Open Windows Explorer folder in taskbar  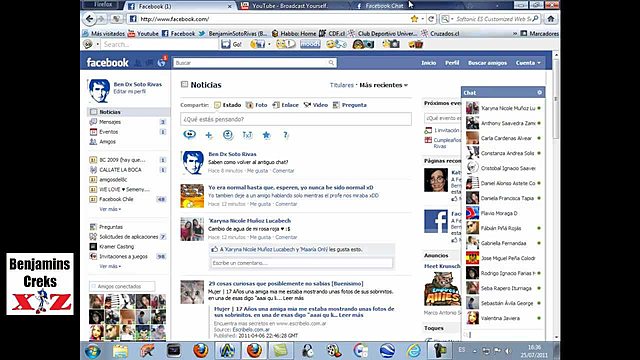120,351
